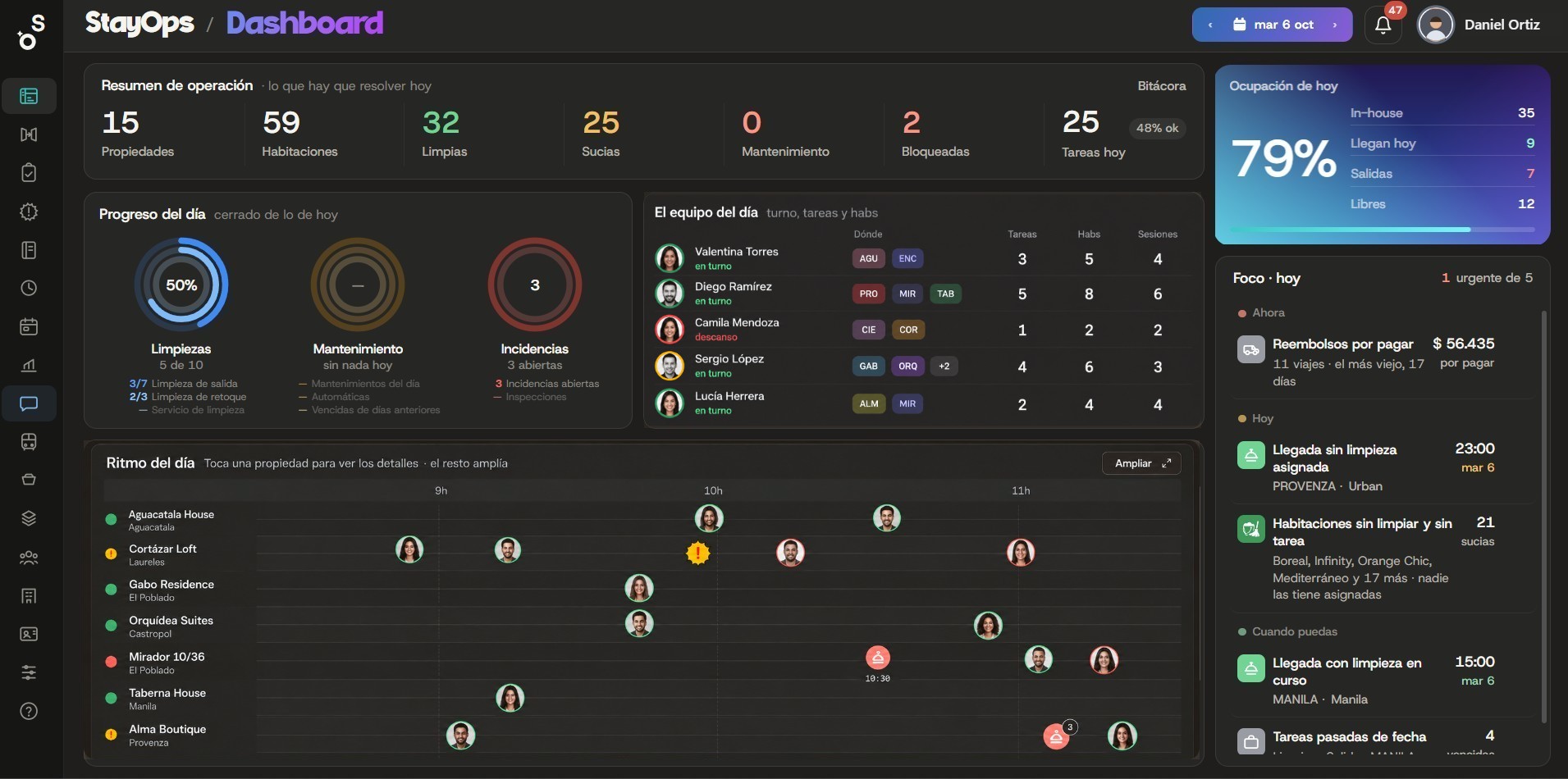Click the yellow warning marker on Cortázar Loft
Viewport: 1568px width, 779px height.
697,553
